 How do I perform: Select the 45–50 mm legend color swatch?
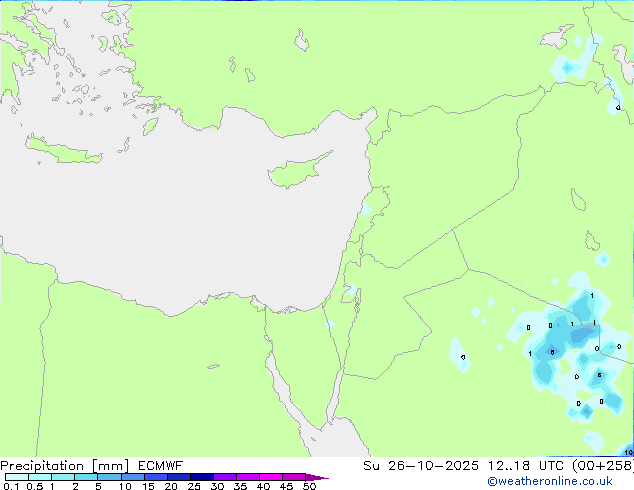tap(294, 477)
